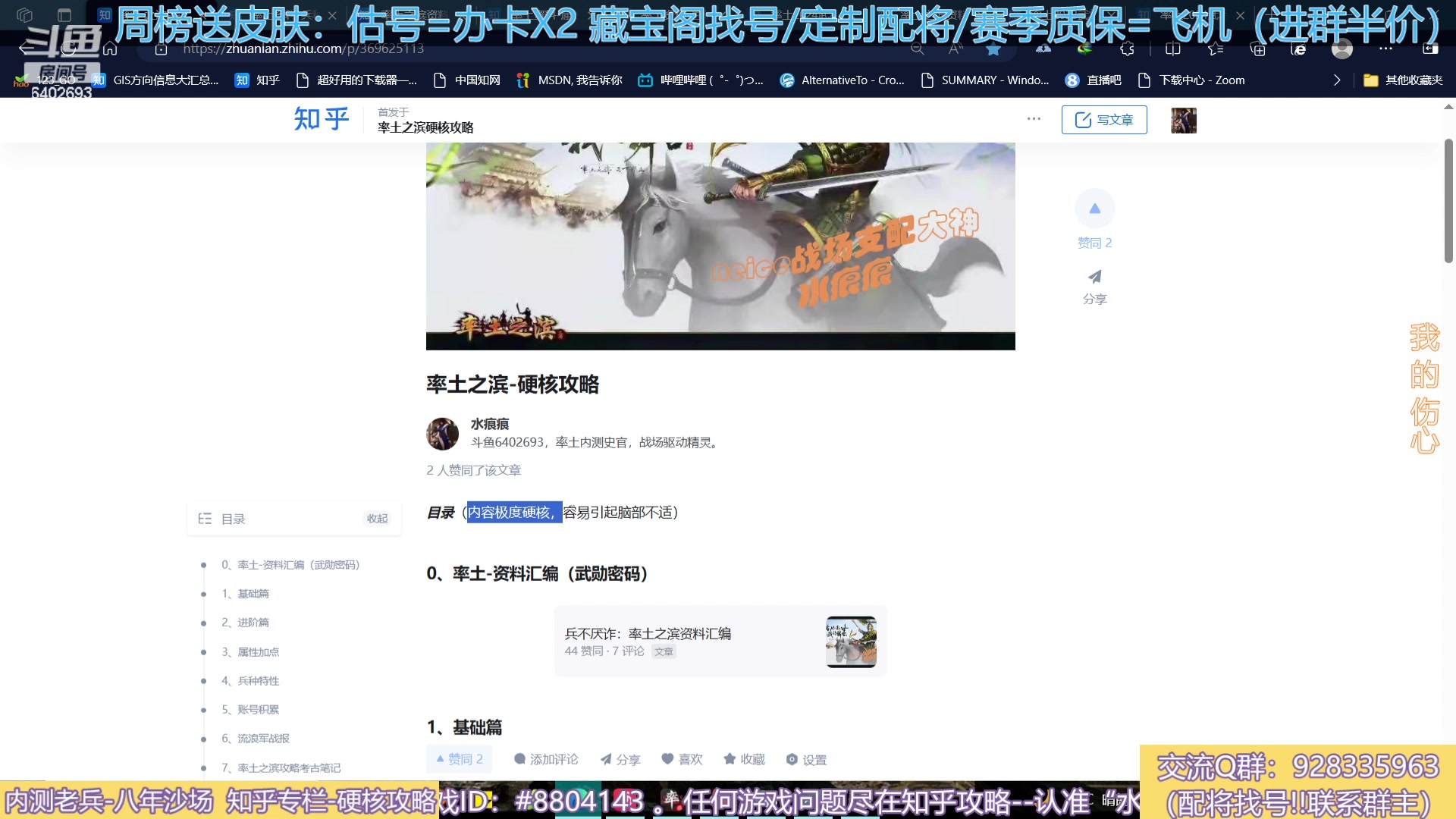
Task: Click the page vertical scrollbar thumb
Action: [1448, 201]
